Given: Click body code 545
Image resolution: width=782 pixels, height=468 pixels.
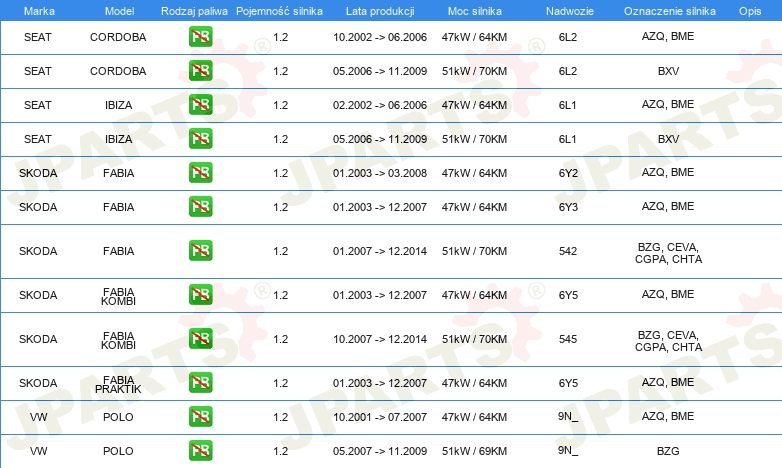Looking at the screenshot, I should (568, 339).
